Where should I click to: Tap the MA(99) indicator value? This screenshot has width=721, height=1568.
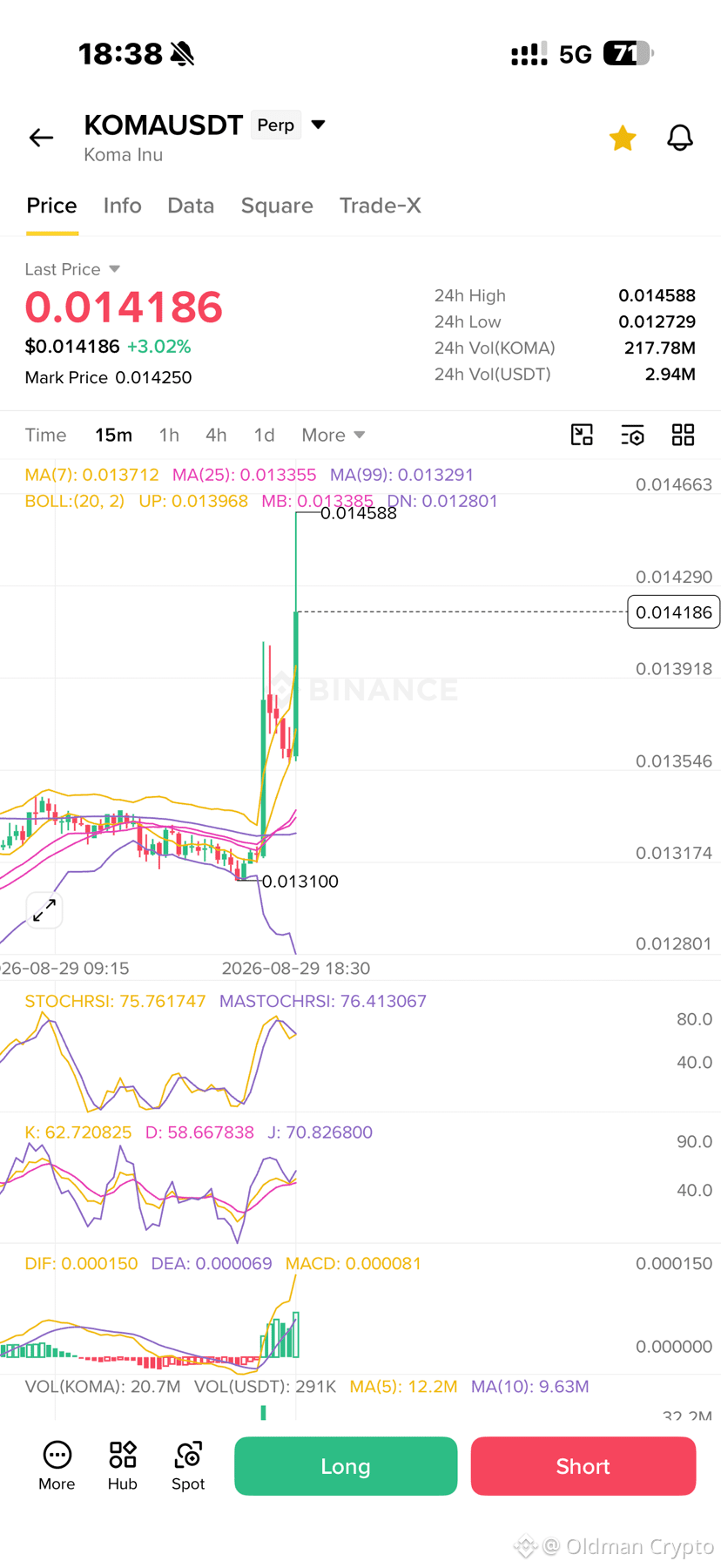tap(401, 475)
